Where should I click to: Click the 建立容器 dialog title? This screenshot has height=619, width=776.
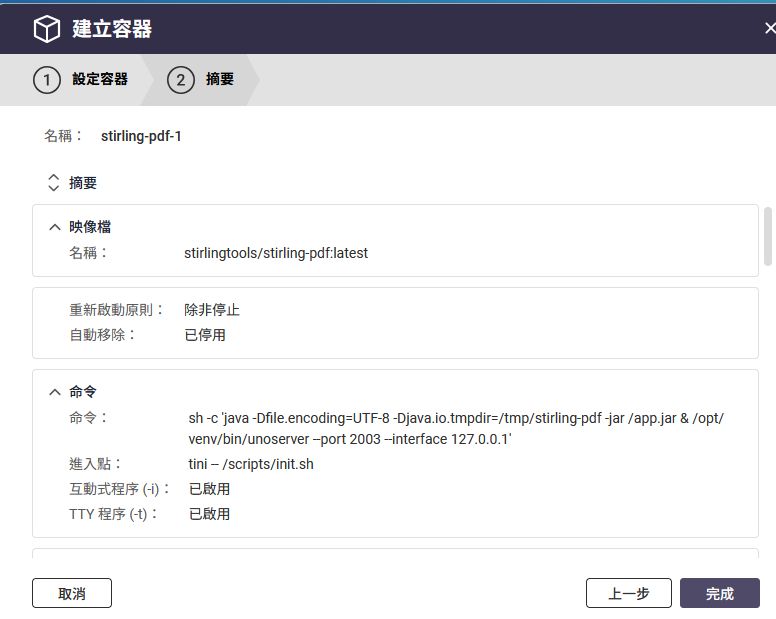(x=112, y=29)
